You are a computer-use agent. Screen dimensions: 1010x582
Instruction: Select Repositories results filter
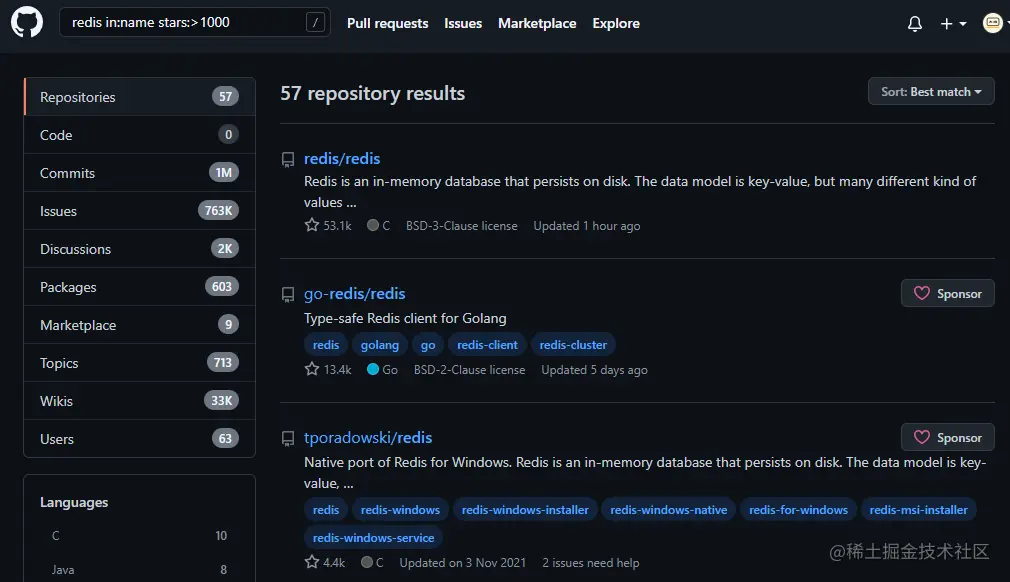click(140, 97)
